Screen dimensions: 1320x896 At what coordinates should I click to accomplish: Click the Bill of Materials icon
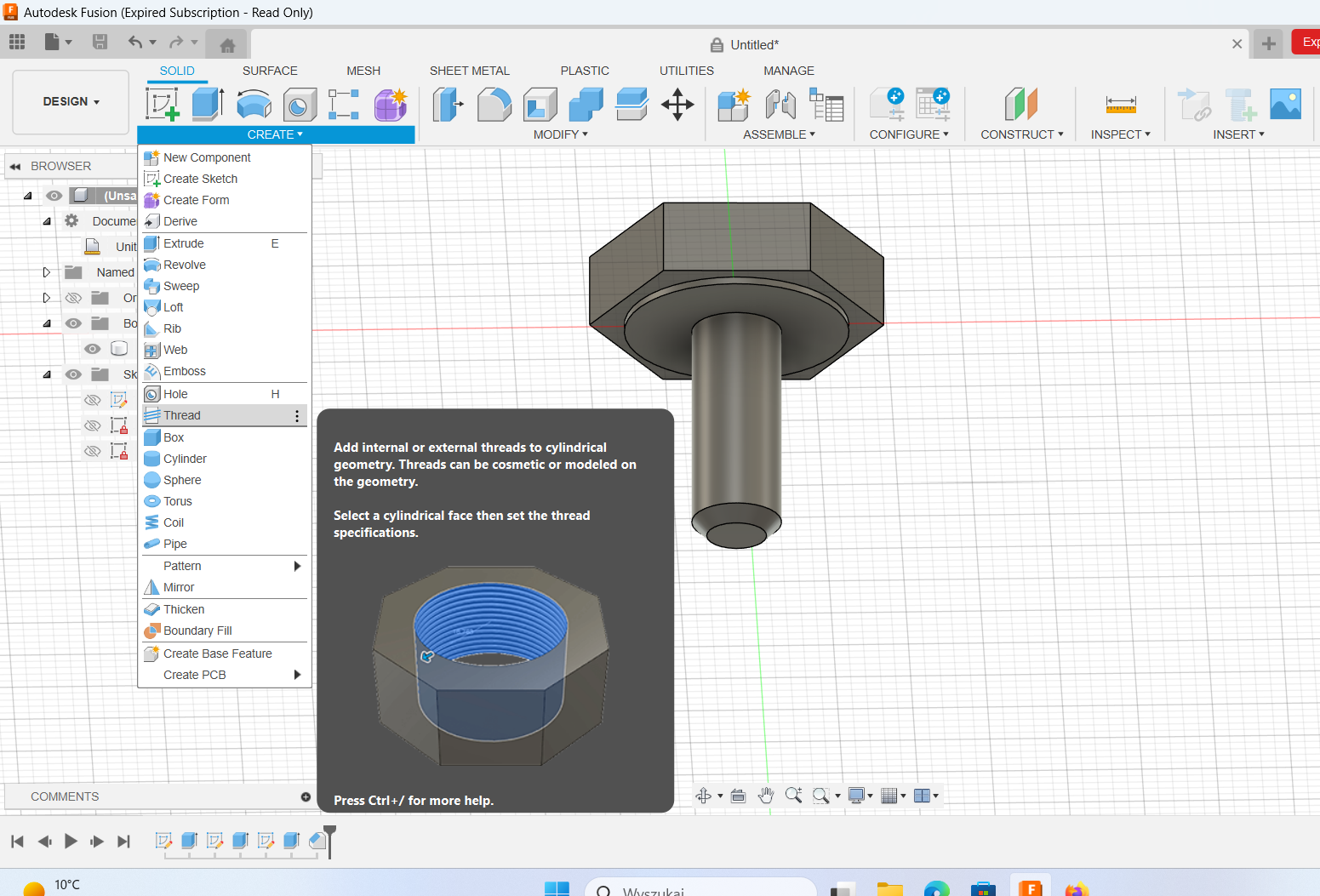click(826, 105)
